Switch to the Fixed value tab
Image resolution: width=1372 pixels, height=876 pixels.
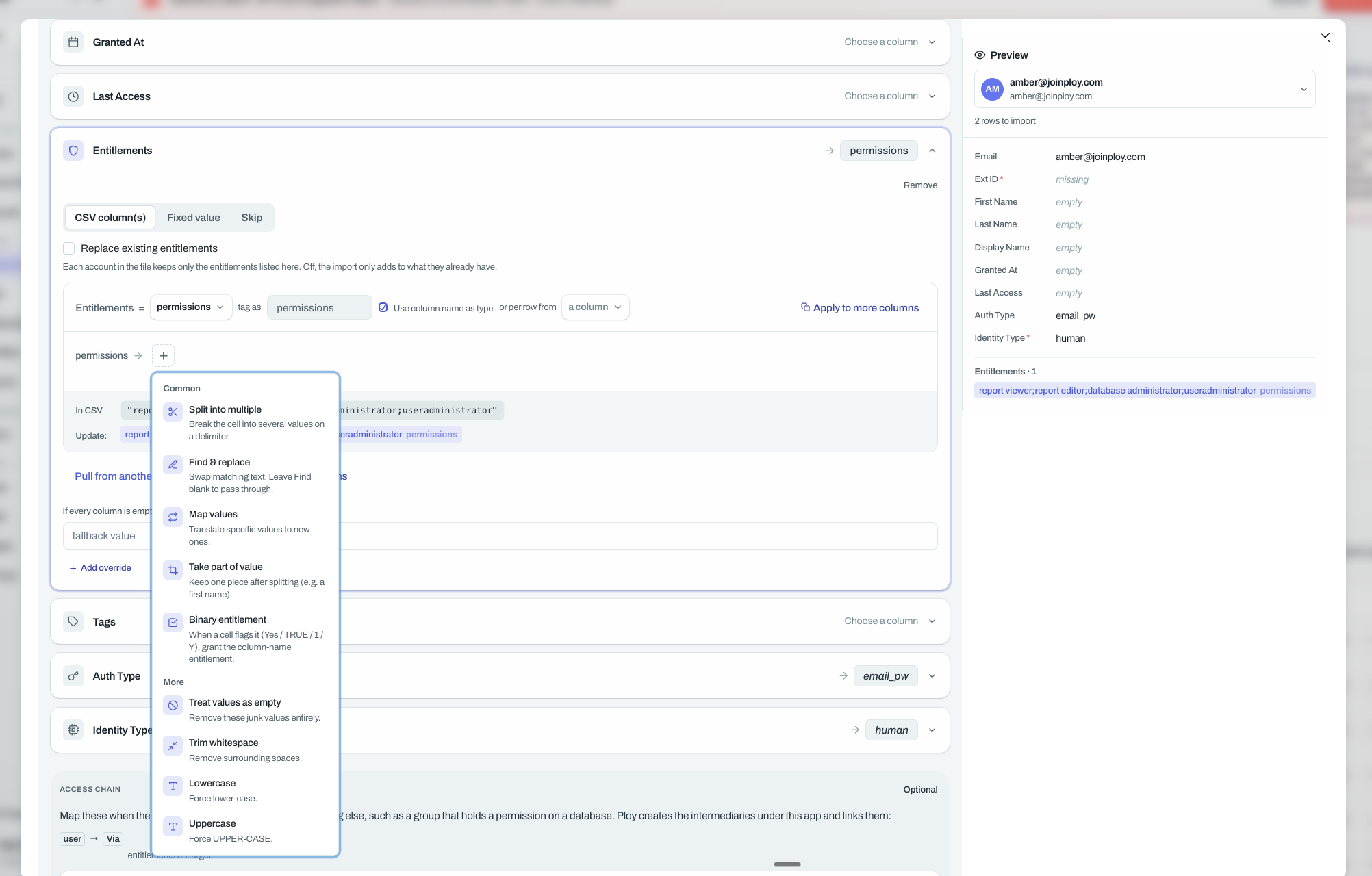pos(194,218)
